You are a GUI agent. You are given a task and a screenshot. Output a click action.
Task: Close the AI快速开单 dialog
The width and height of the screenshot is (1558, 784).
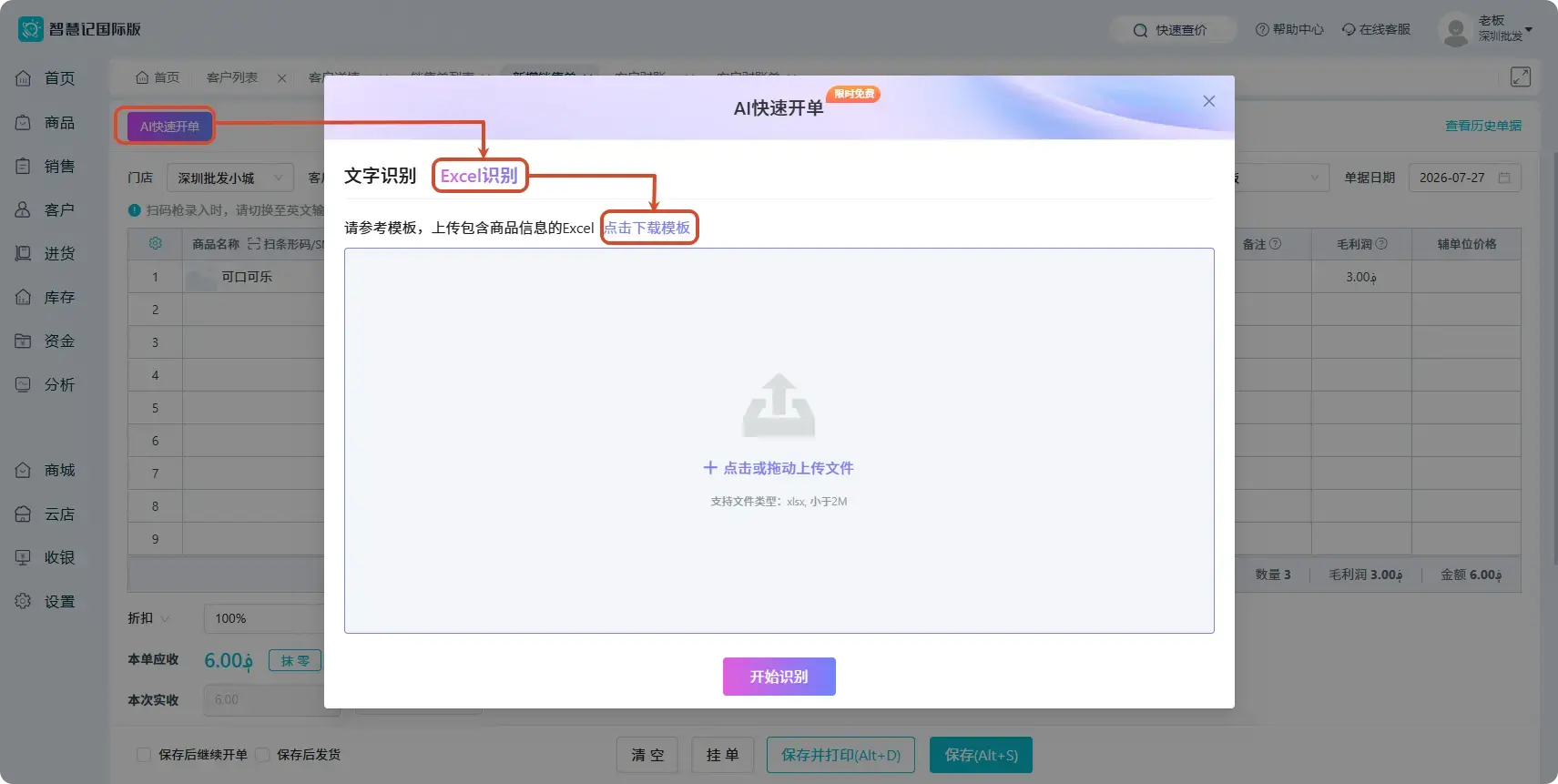coord(1208,101)
